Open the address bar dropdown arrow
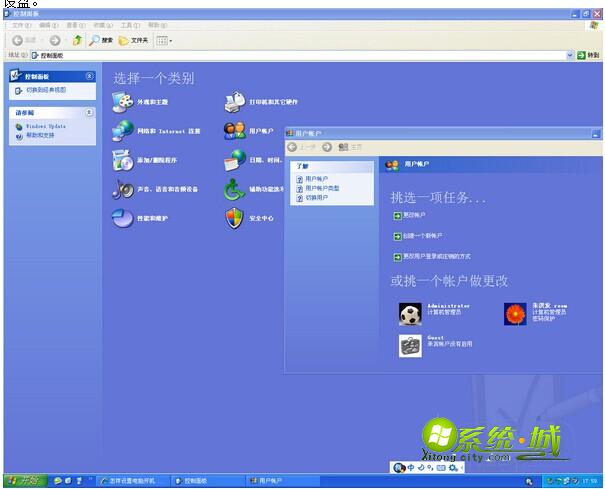The image size is (605, 489). 570,55
